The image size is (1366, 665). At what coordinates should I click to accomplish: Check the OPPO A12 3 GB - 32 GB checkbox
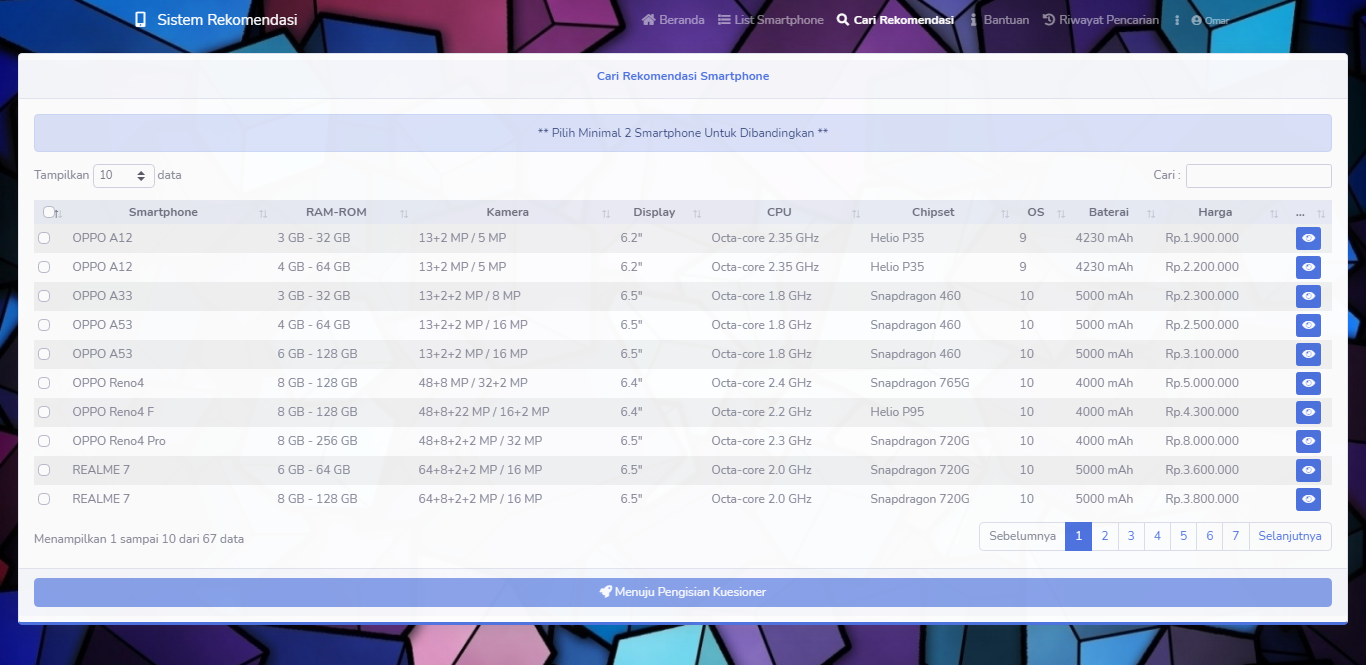(x=44, y=238)
